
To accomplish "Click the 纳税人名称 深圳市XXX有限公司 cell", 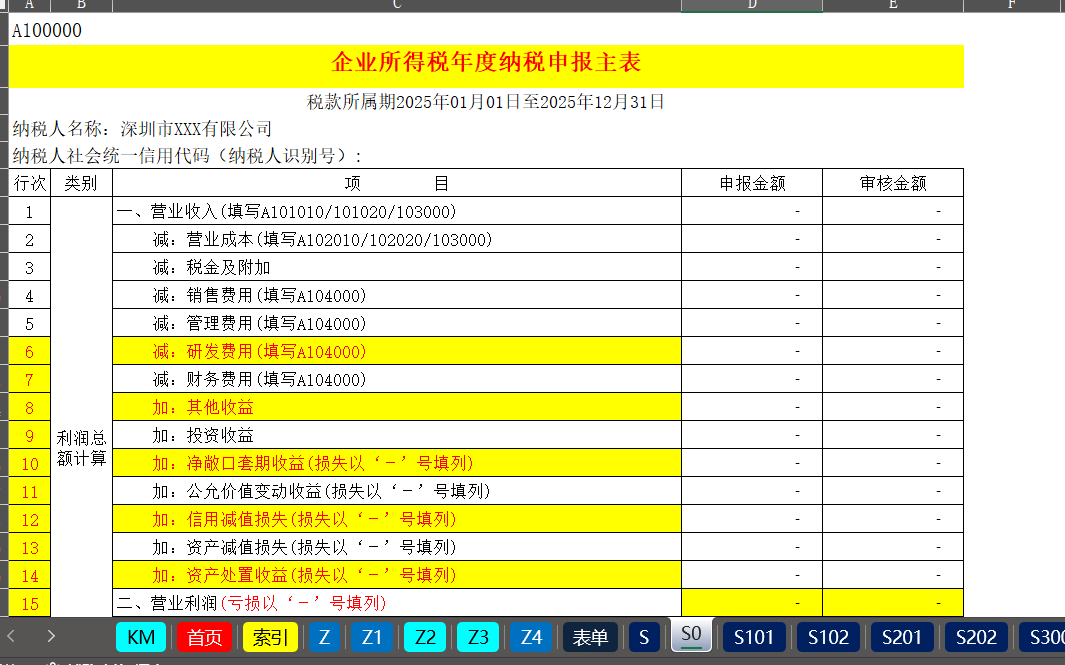I will tap(143, 128).
